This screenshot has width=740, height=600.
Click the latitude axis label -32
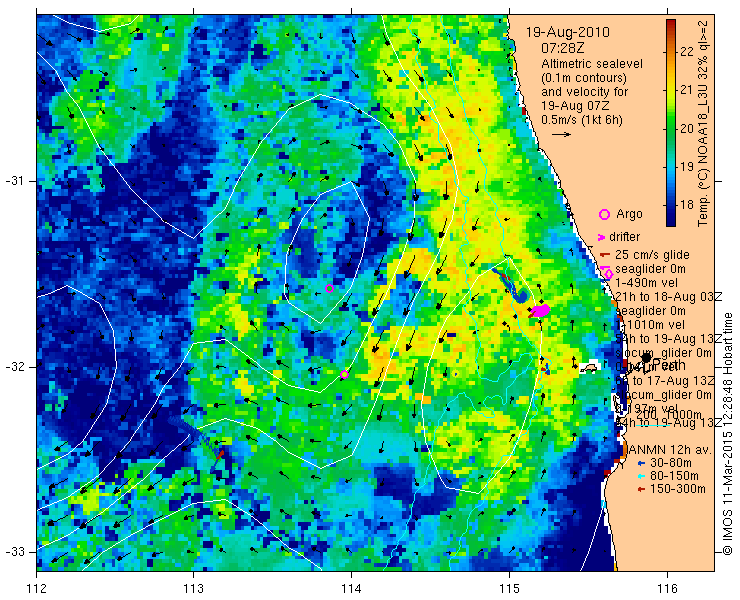(14, 367)
